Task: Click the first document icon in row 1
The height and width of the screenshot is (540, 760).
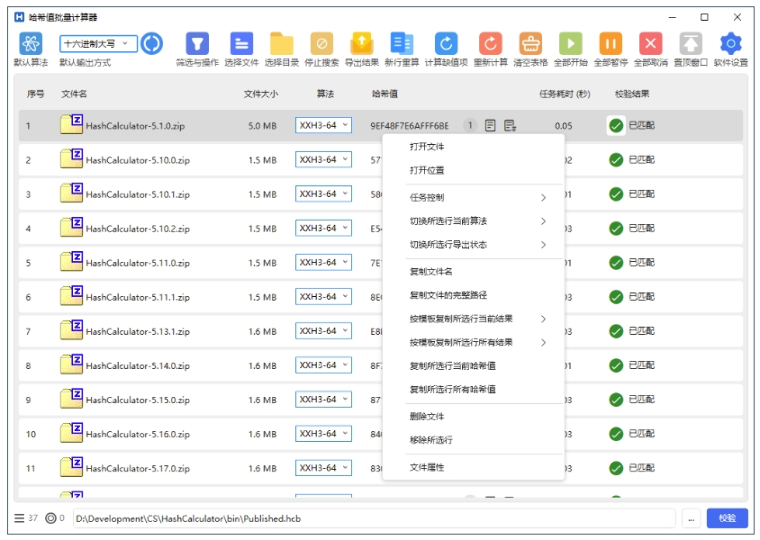Action: 490,126
